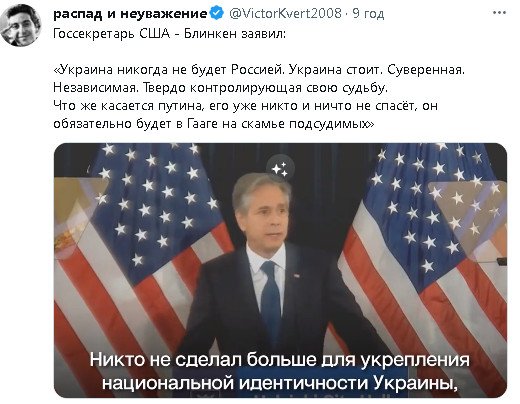Click subtitle line "национальной идентичности Украины"
The width and height of the screenshot is (520, 404).
(x=279, y=383)
